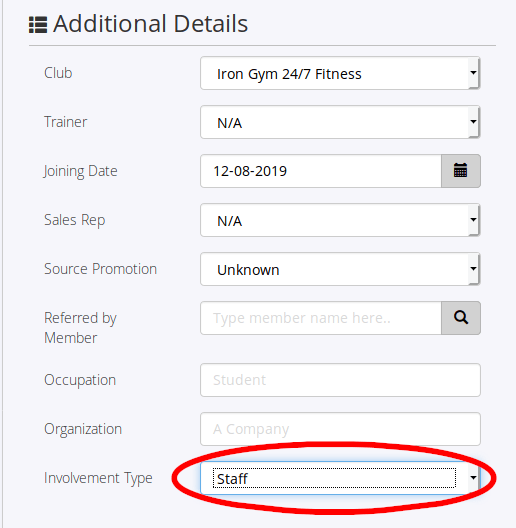This screenshot has height=528, width=516.
Task: Click the magnifier search icon for member referral
Action: coord(460,318)
